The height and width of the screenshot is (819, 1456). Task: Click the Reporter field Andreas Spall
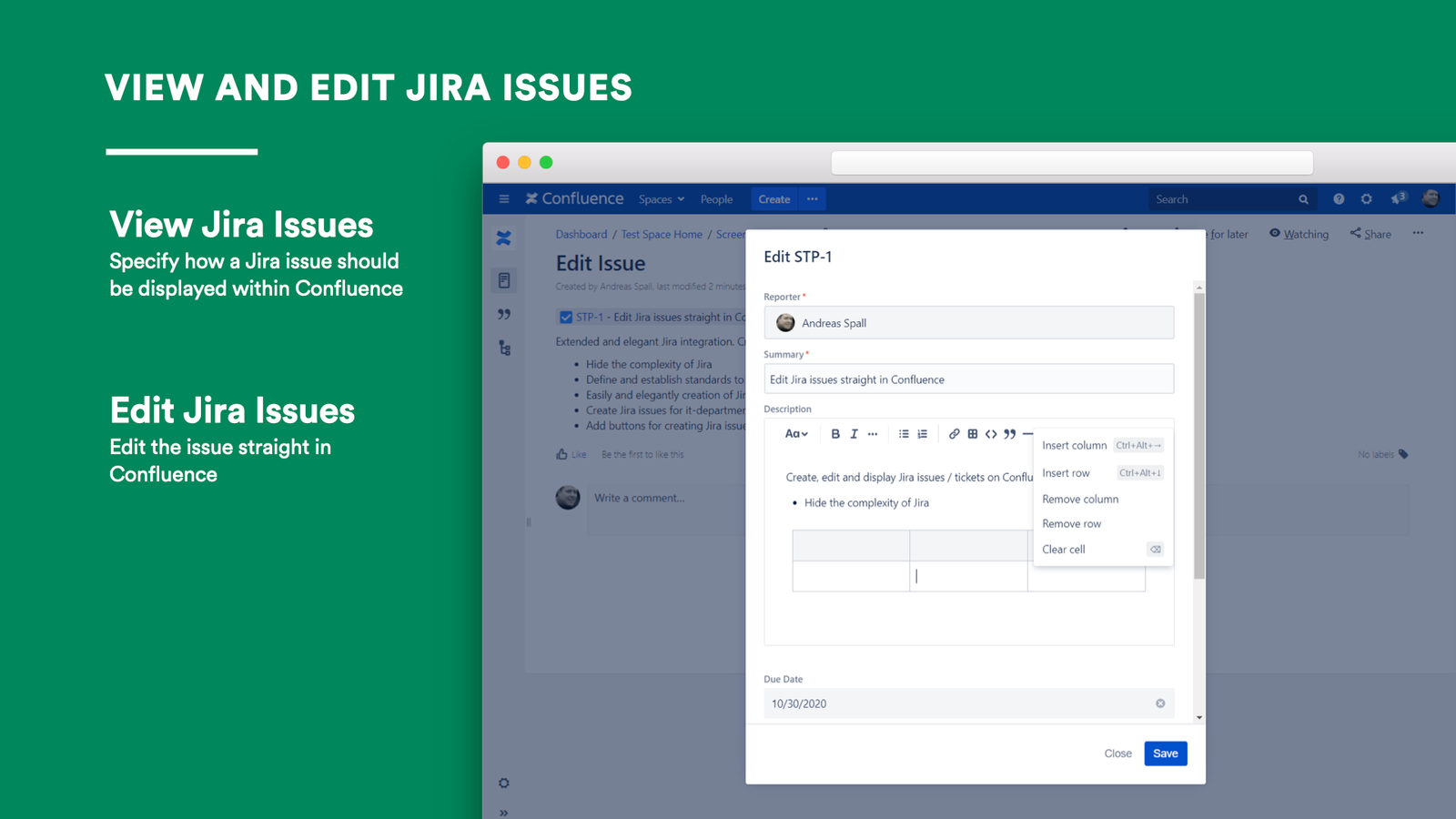pyautogui.click(x=968, y=323)
